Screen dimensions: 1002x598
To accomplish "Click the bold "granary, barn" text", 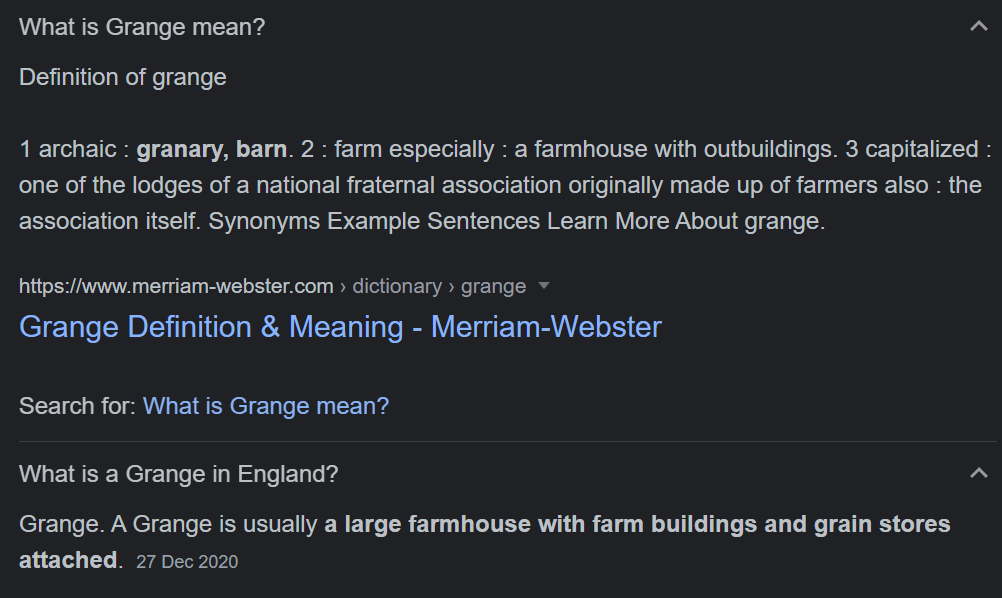I will click(x=211, y=149).
